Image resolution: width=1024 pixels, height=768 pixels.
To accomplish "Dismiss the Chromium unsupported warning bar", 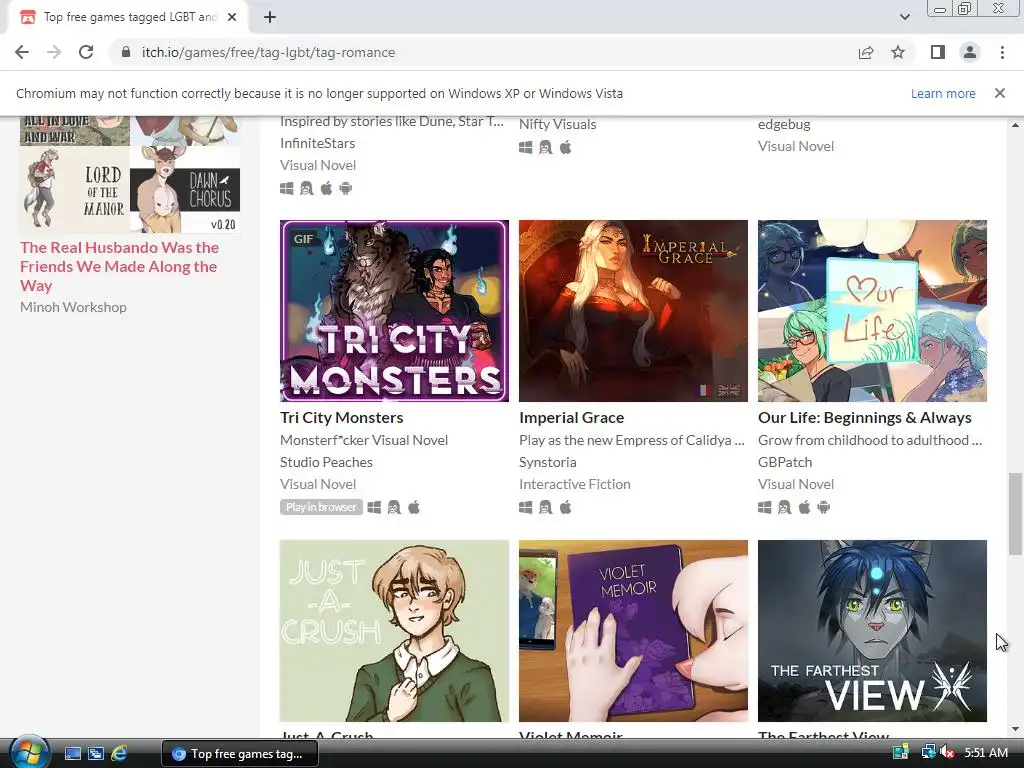I will [1000, 93].
